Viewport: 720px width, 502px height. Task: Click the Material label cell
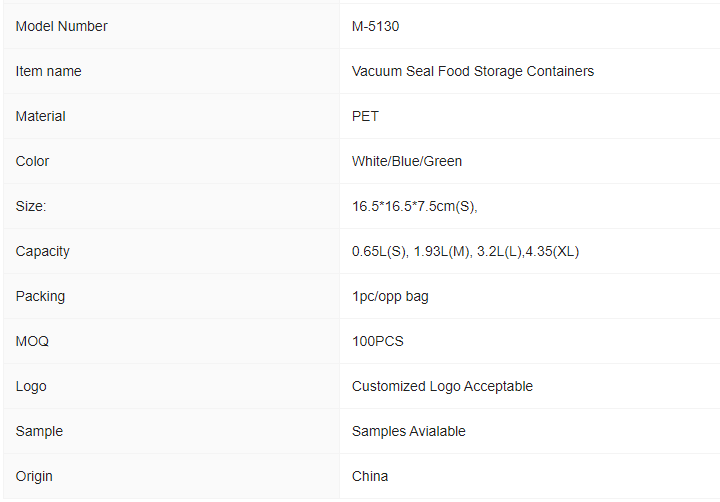pyautogui.click(x=171, y=116)
